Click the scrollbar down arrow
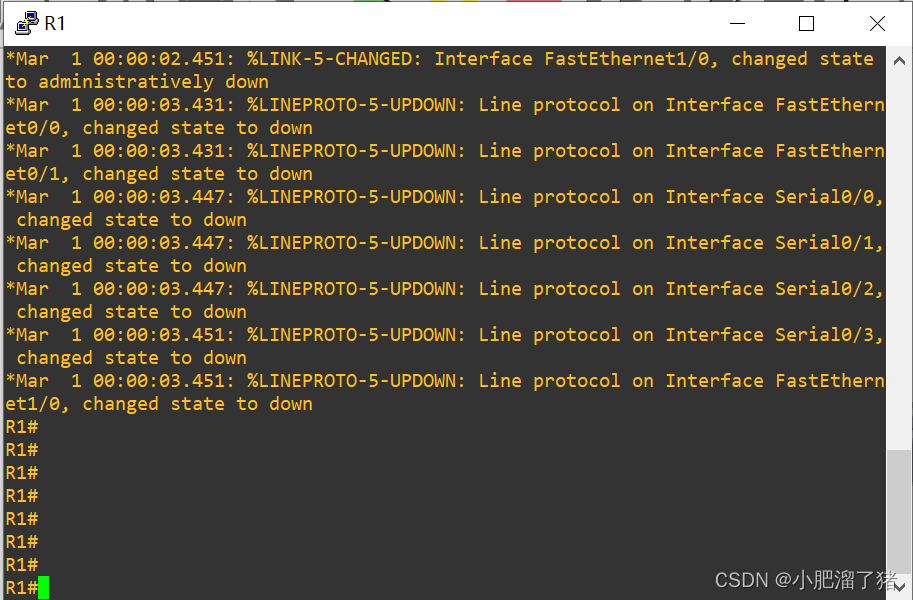This screenshot has height=600, width=913. point(898,587)
